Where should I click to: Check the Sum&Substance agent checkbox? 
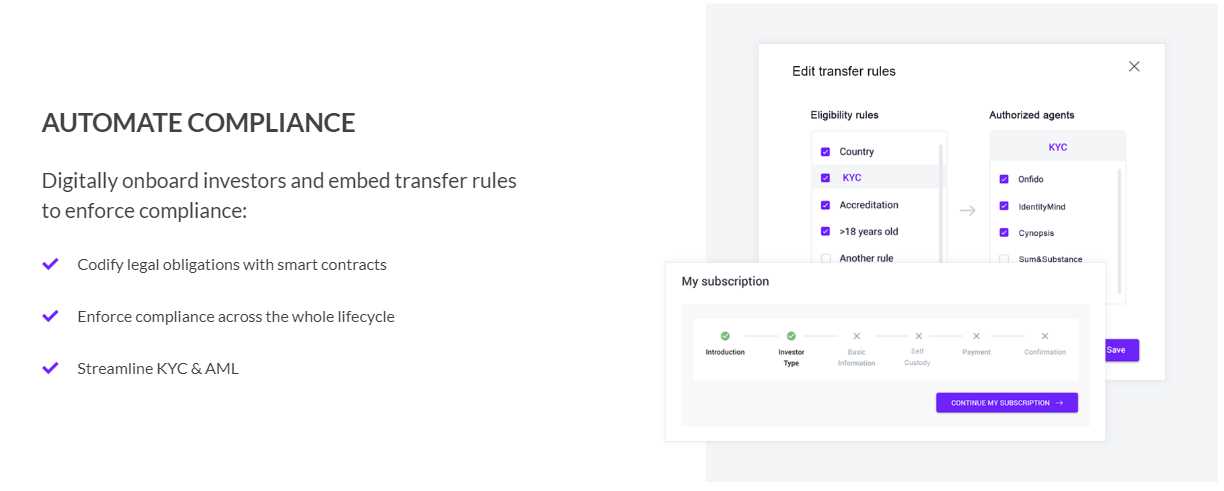pyautogui.click(x=1003, y=259)
